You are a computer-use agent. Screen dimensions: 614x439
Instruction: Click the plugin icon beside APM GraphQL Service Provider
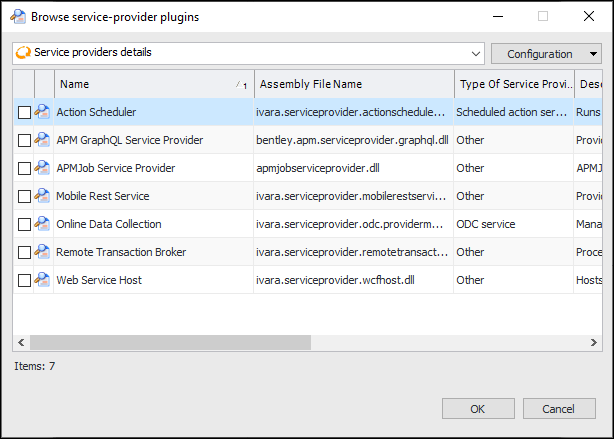43,140
